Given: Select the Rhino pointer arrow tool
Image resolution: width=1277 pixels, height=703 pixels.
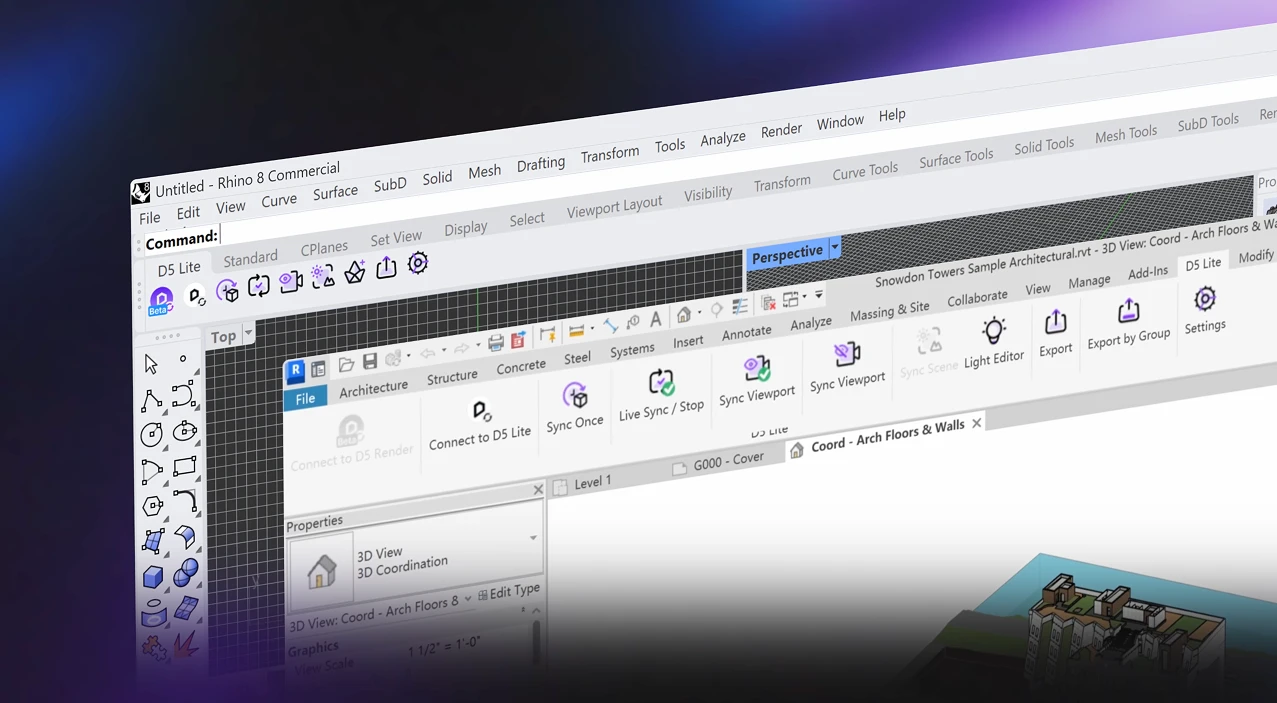Looking at the screenshot, I should [x=151, y=365].
